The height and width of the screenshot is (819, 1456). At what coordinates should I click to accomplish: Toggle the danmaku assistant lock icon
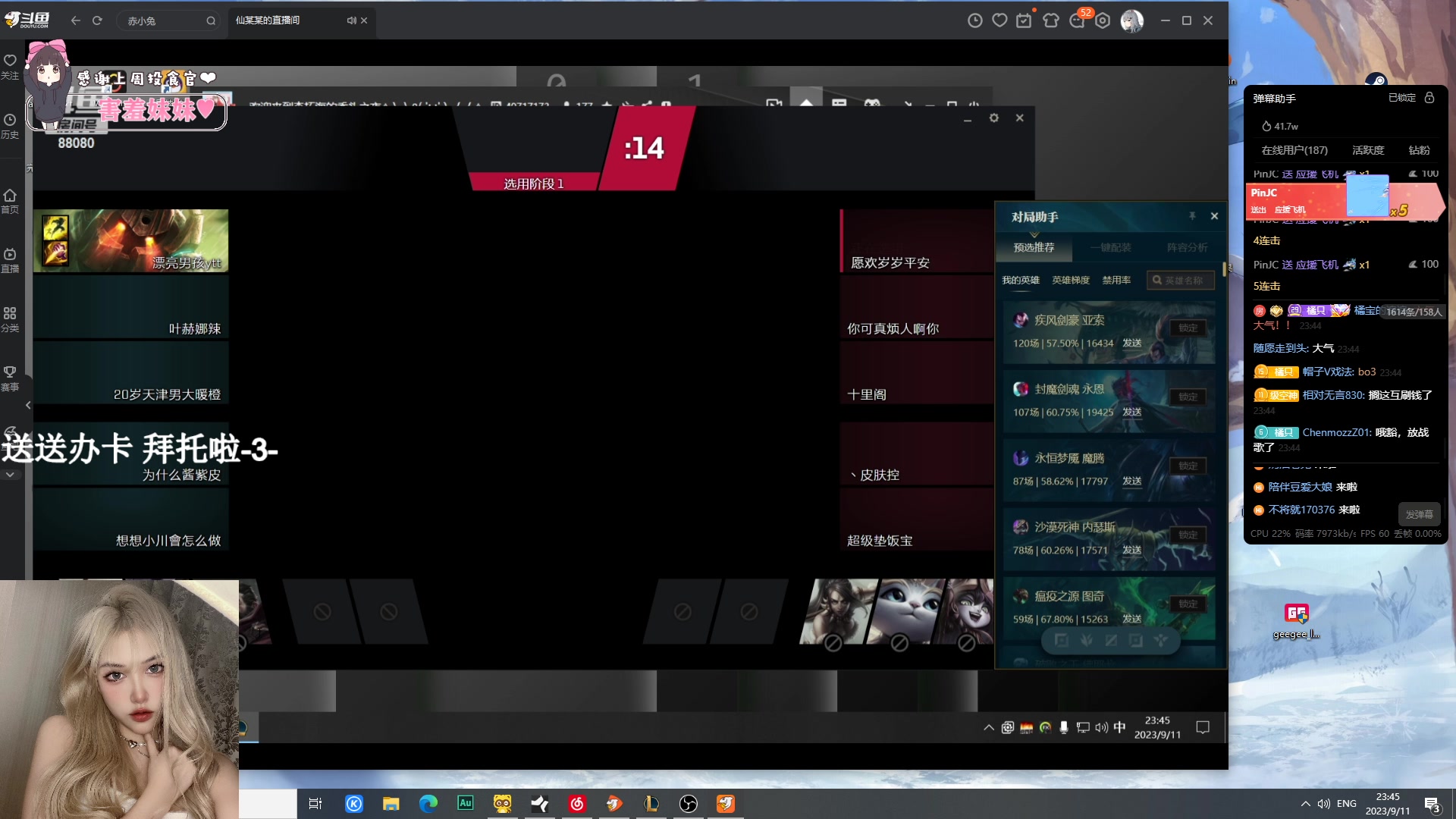[x=1429, y=98]
